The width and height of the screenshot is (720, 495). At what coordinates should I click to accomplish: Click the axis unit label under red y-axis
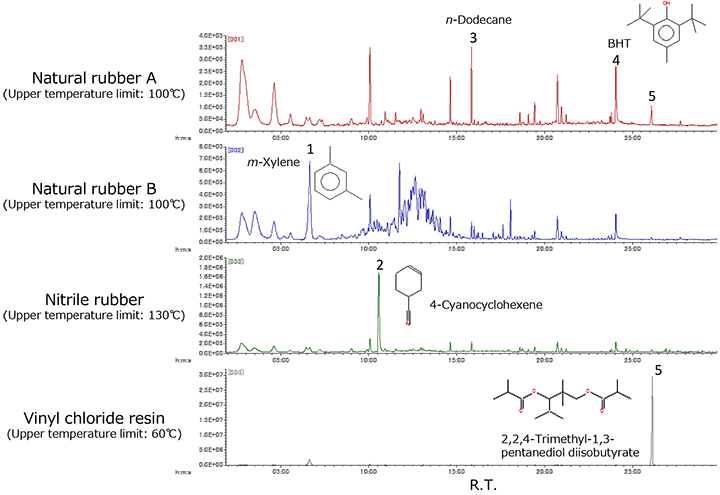182,138
